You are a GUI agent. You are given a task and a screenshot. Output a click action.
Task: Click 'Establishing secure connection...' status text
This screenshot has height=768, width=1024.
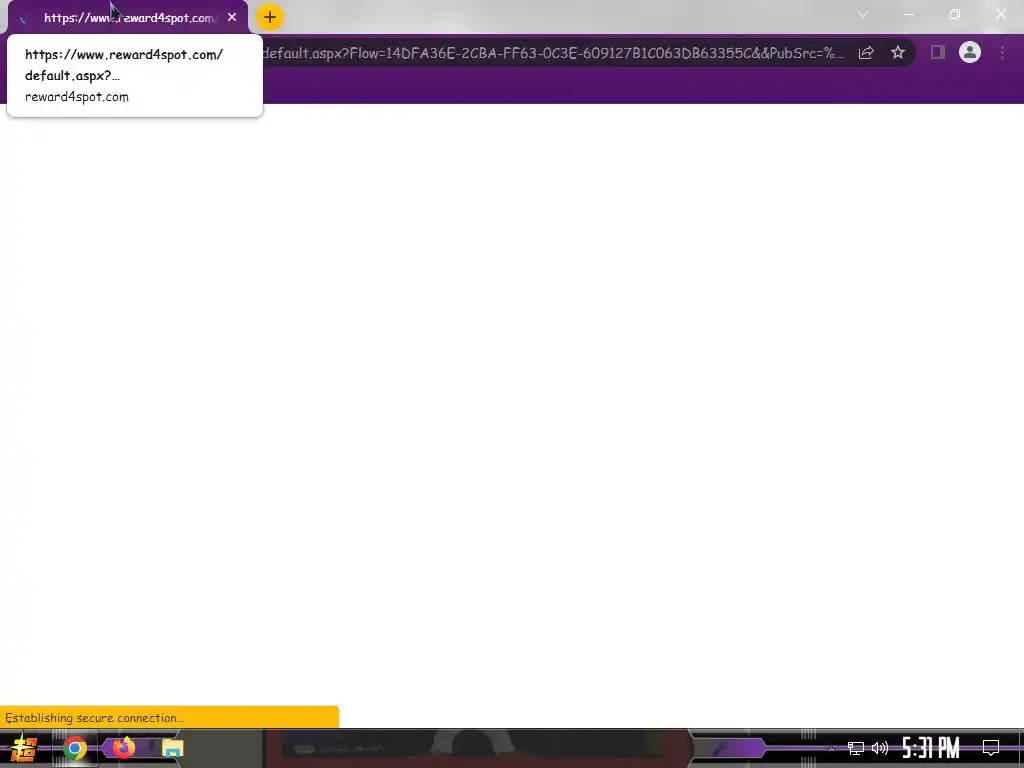coord(95,718)
